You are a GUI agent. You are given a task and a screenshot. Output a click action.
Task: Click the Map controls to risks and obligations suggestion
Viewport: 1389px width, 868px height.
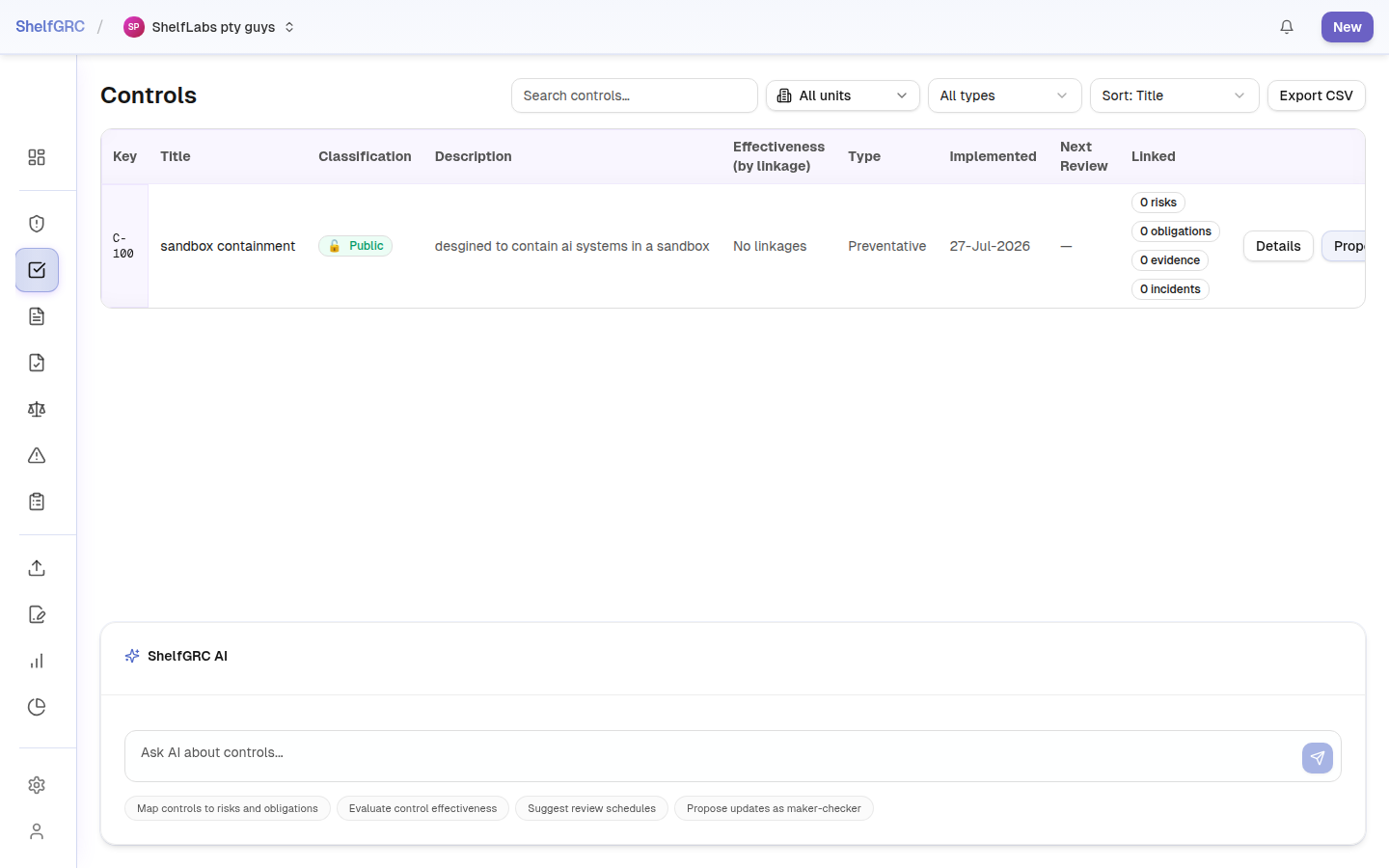tap(228, 808)
